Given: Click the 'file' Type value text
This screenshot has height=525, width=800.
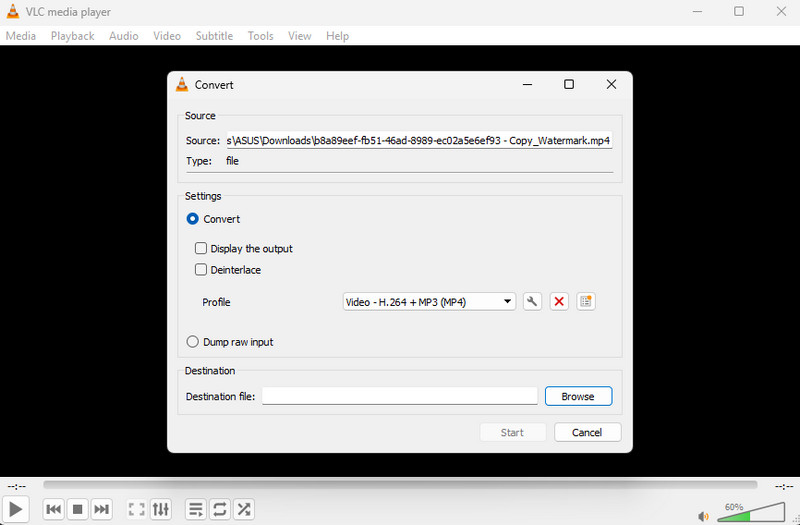Looking at the screenshot, I should (232, 161).
